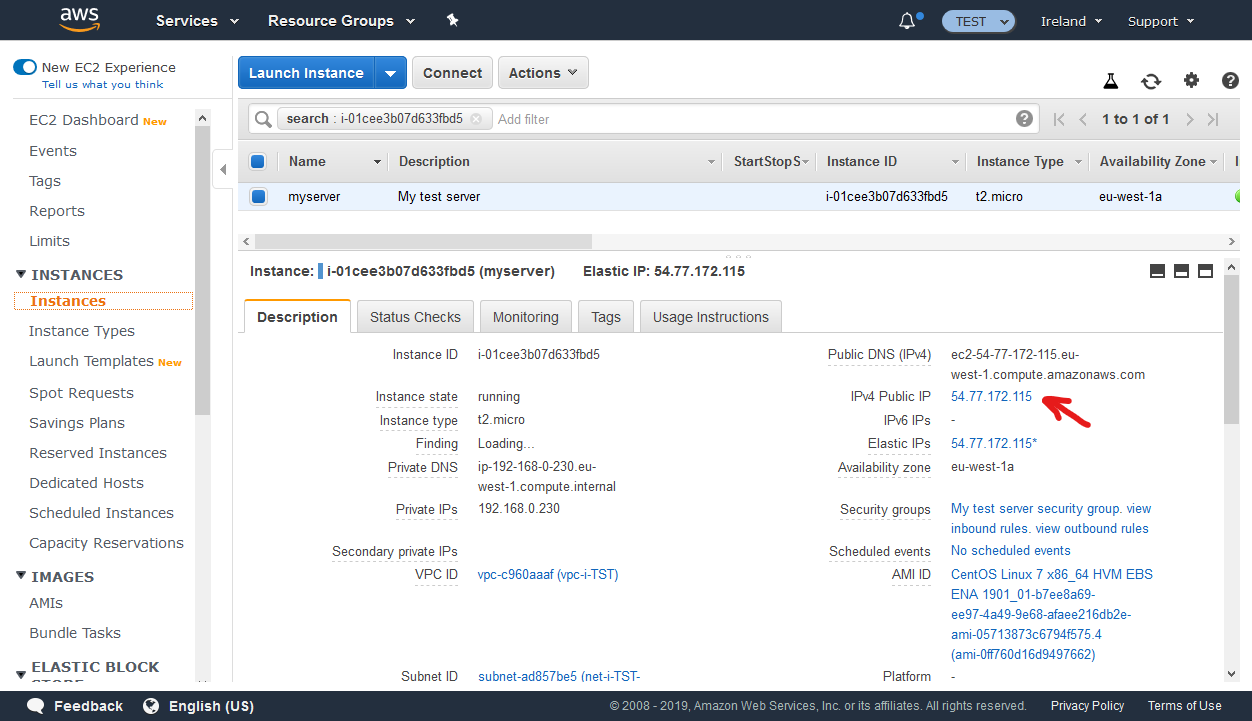Switch to the Usage Instructions tab

(x=711, y=317)
